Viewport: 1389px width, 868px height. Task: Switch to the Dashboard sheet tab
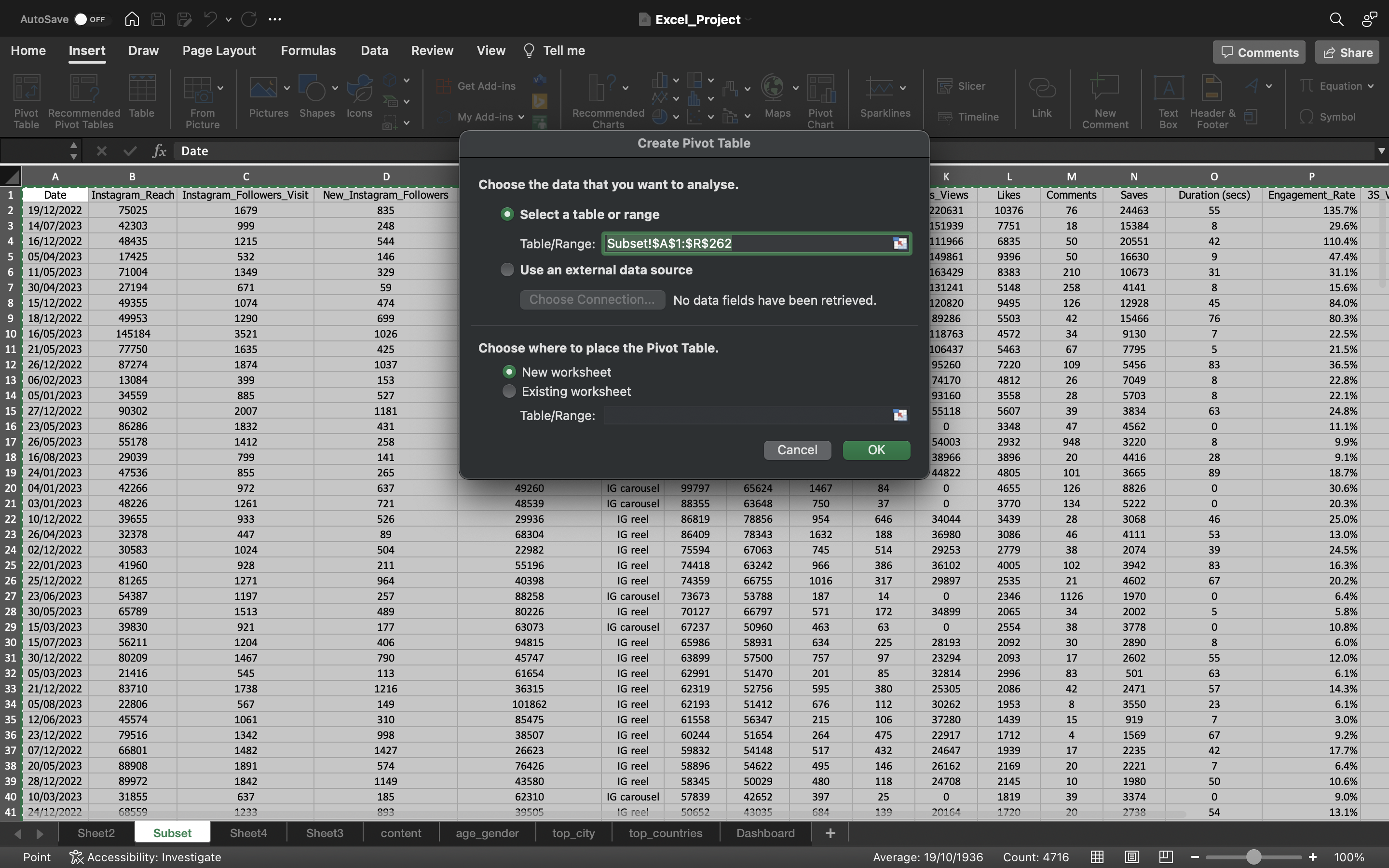pos(765,832)
